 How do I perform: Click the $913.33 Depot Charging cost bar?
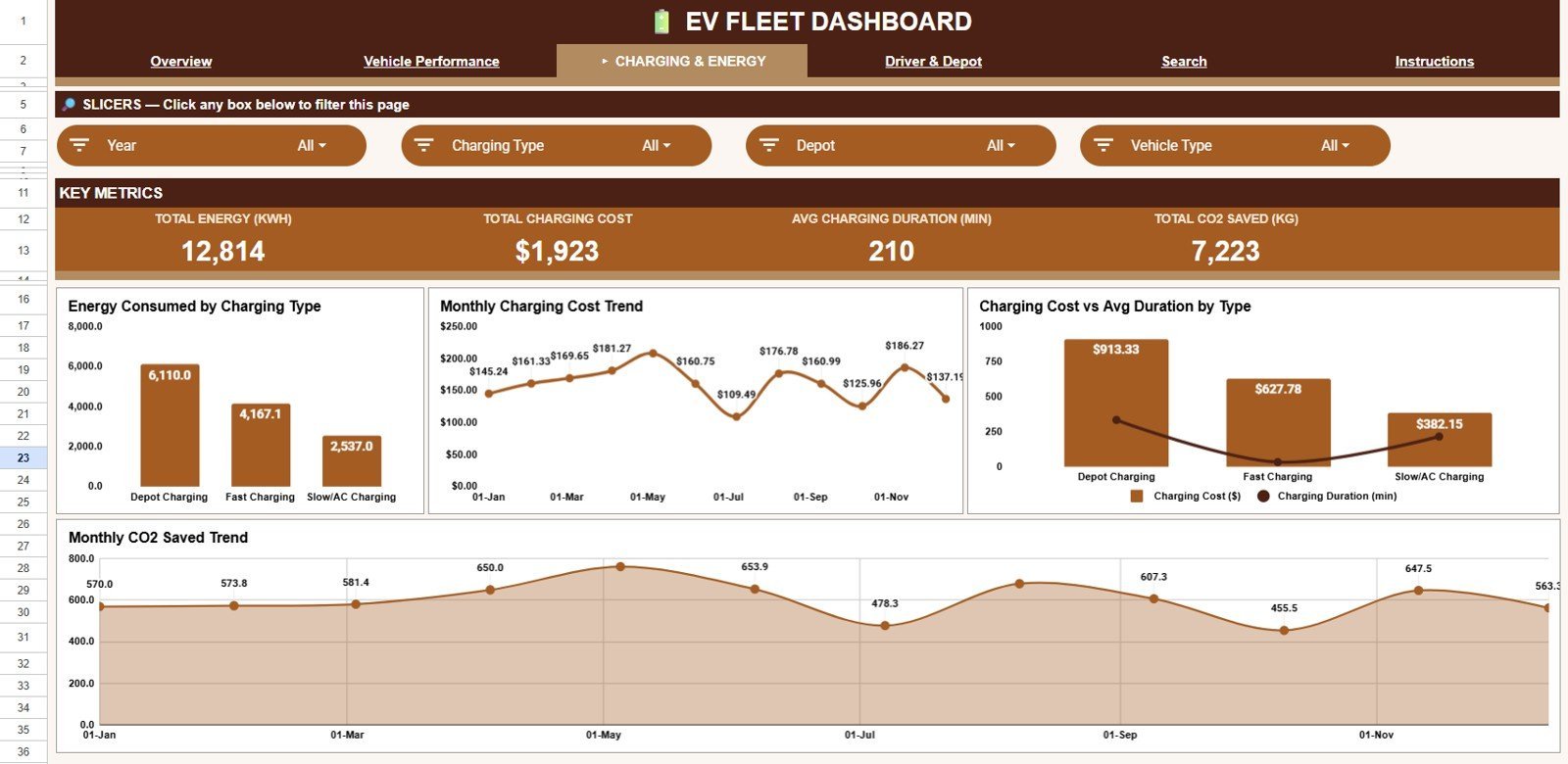click(1116, 403)
